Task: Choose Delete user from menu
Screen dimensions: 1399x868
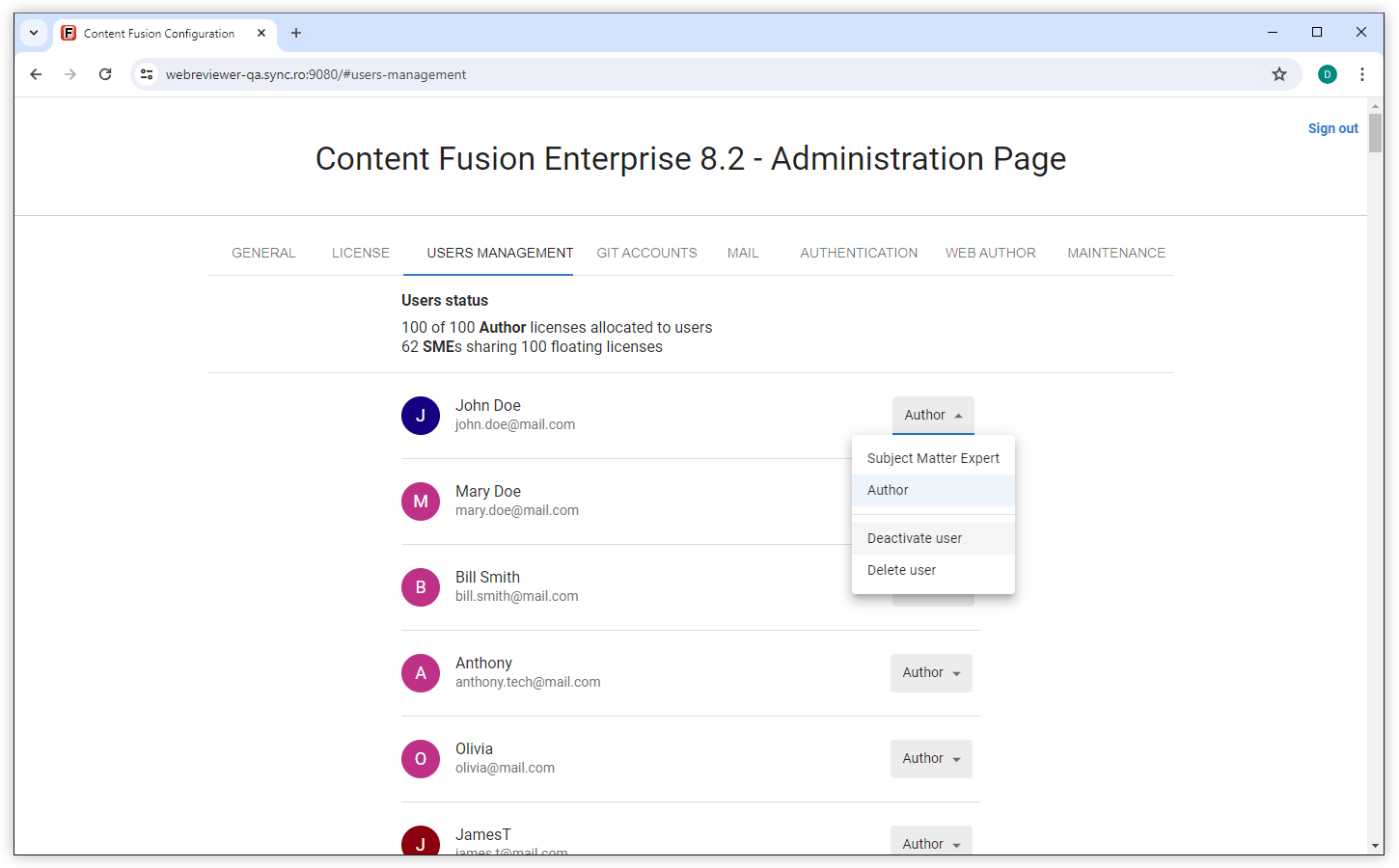Action: click(x=933, y=570)
